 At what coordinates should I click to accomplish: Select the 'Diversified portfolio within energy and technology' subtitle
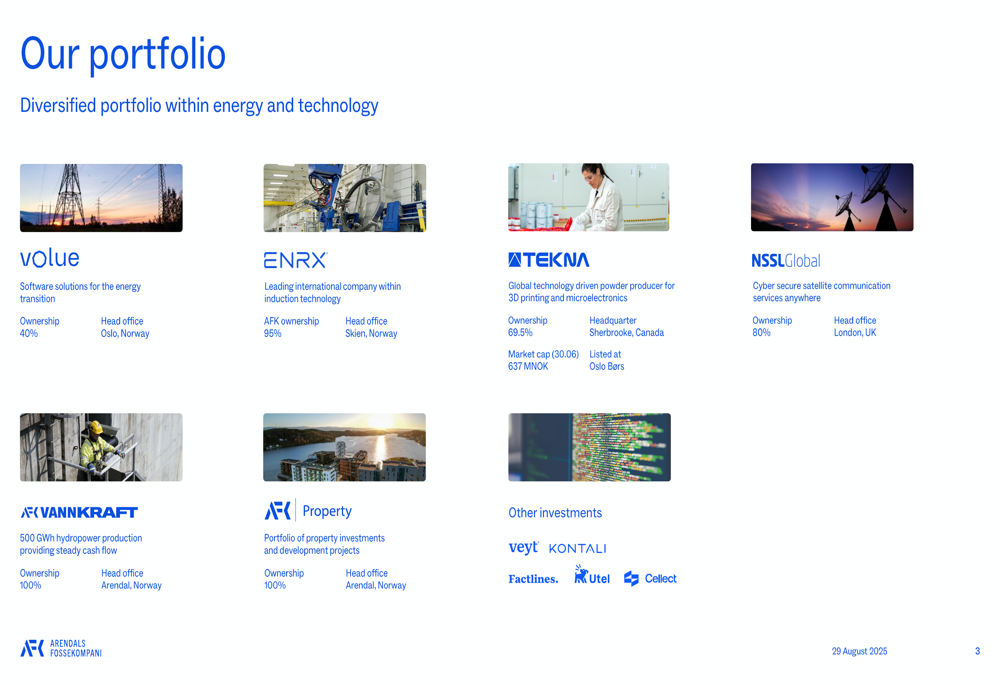[x=199, y=105]
